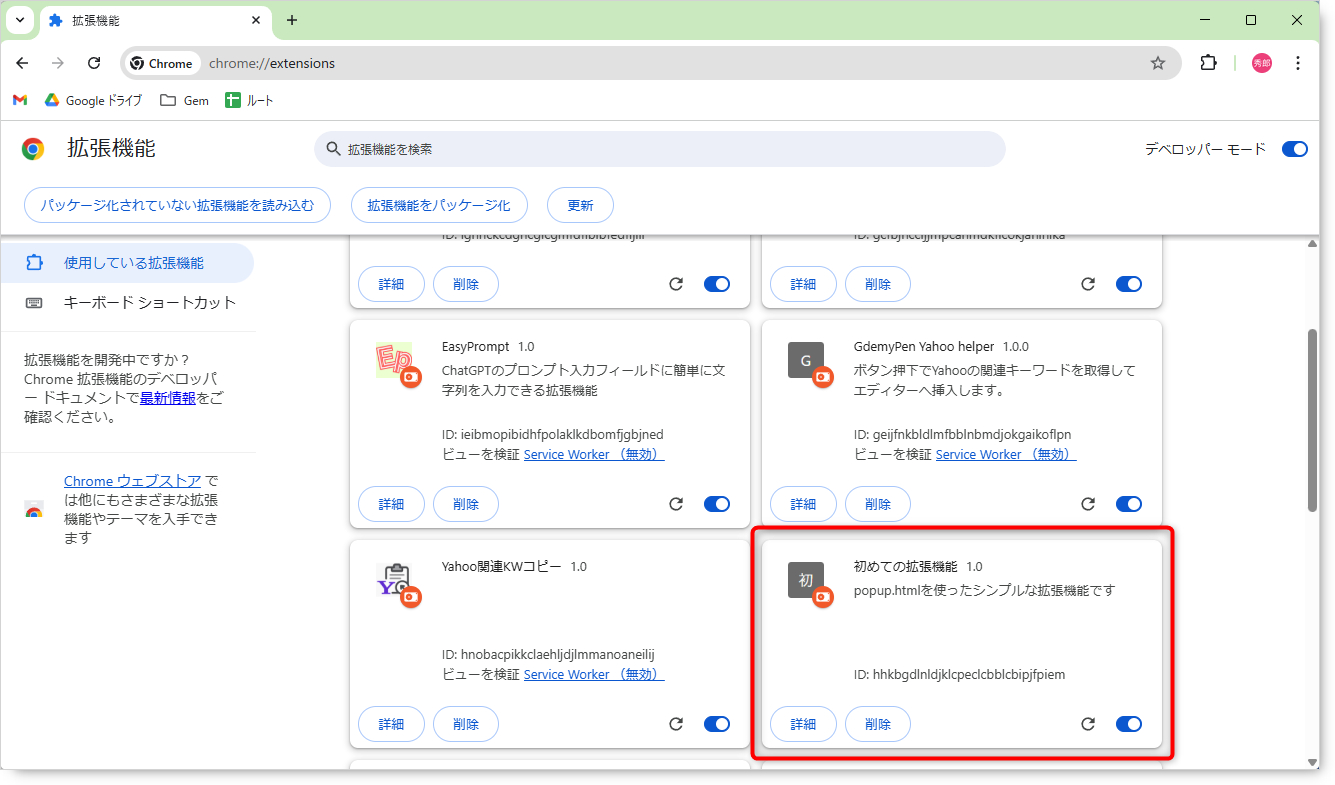This screenshot has width=1335, height=785.
Task: Click the 拡張機能を検索 search field
Action: tap(660, 149)
